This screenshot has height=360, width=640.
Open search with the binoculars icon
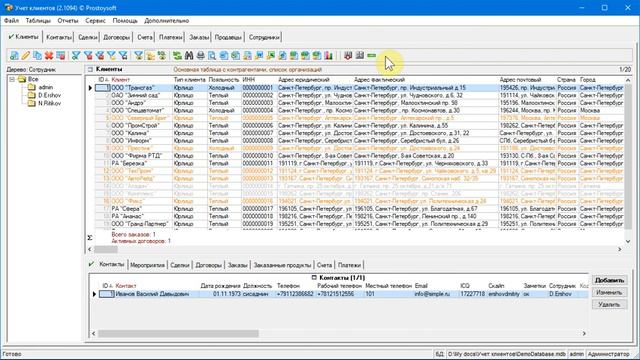tap(189, 56)
